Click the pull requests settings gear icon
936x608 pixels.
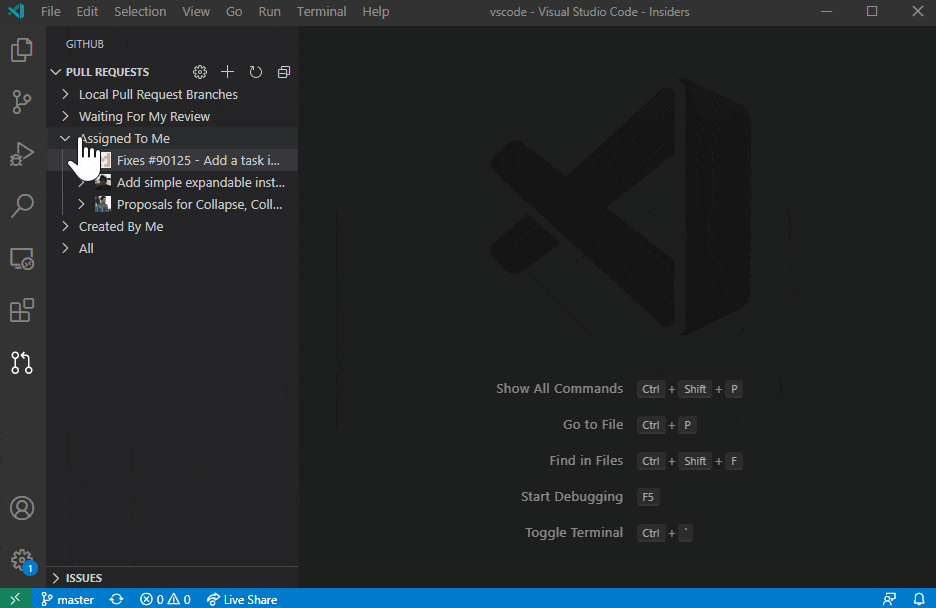200,72
